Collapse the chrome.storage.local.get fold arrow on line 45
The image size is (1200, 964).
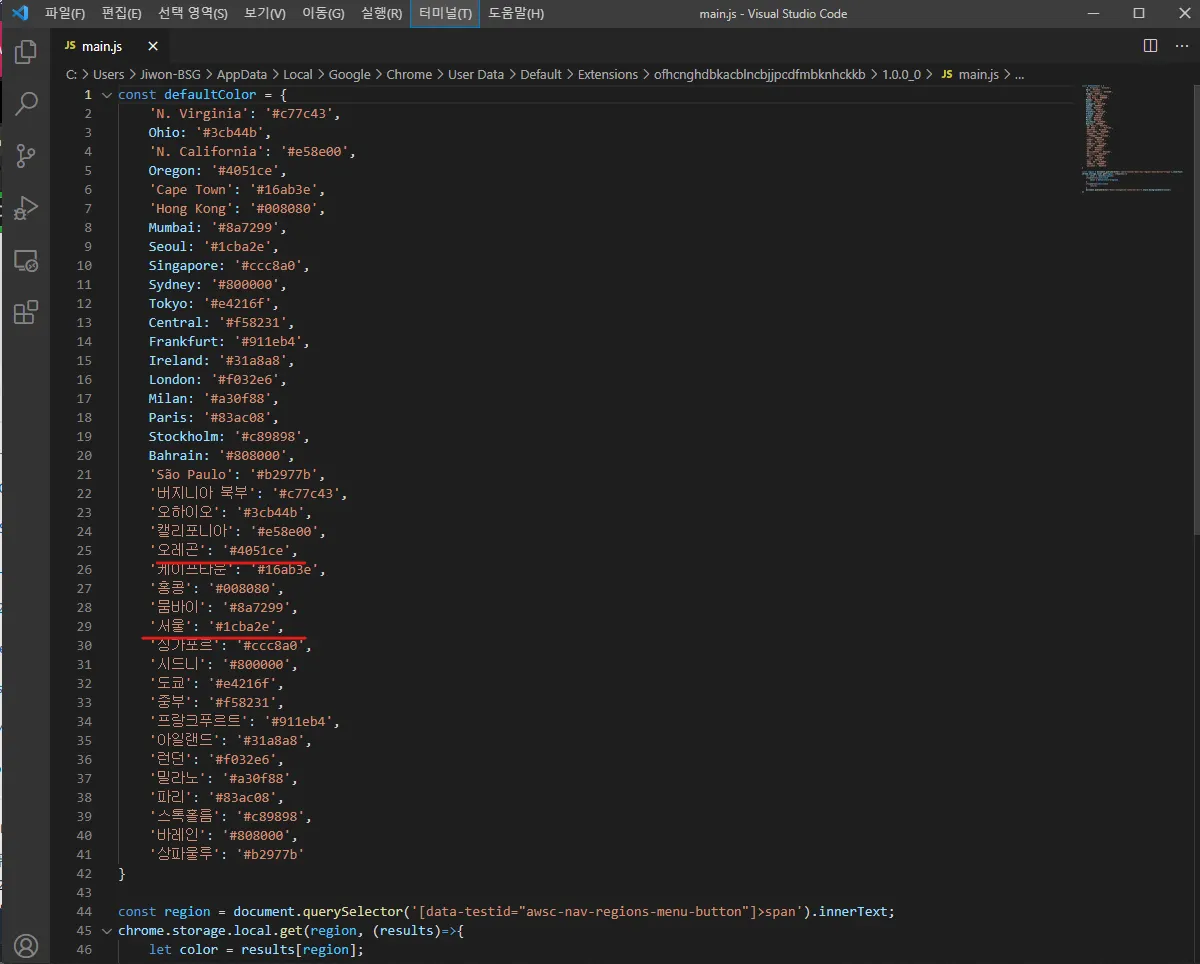[x=107, y=931]
